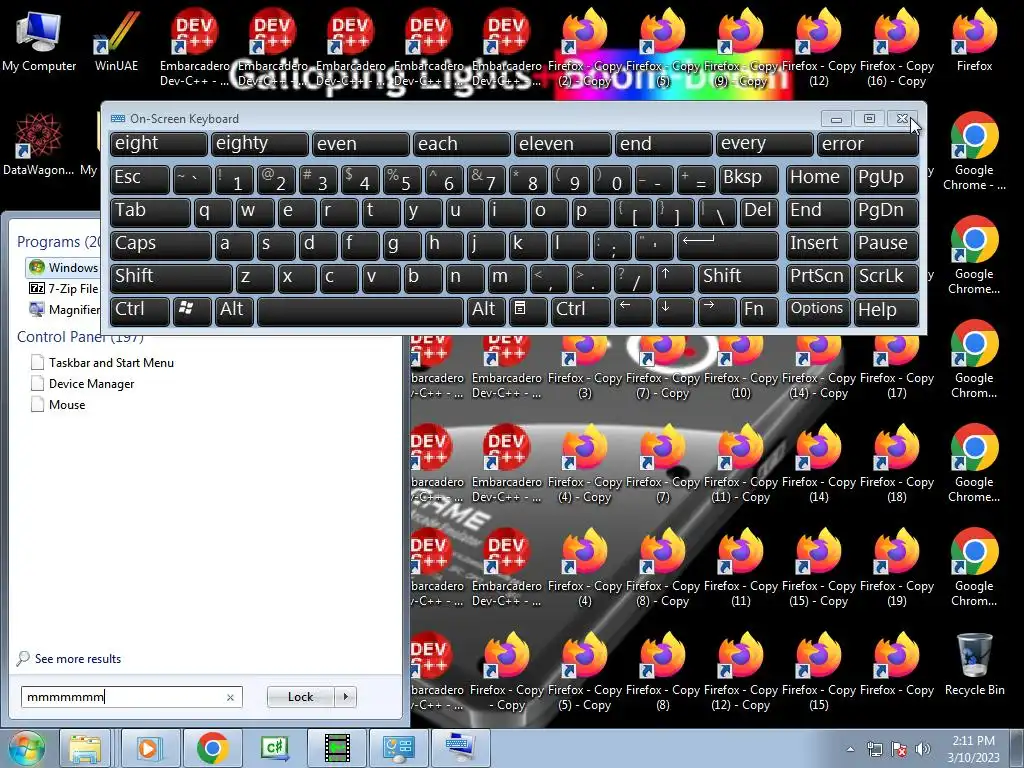Open Firefox - Copy (12) desktop shortcut
1024x768 pixels.
tap(818, 48)
